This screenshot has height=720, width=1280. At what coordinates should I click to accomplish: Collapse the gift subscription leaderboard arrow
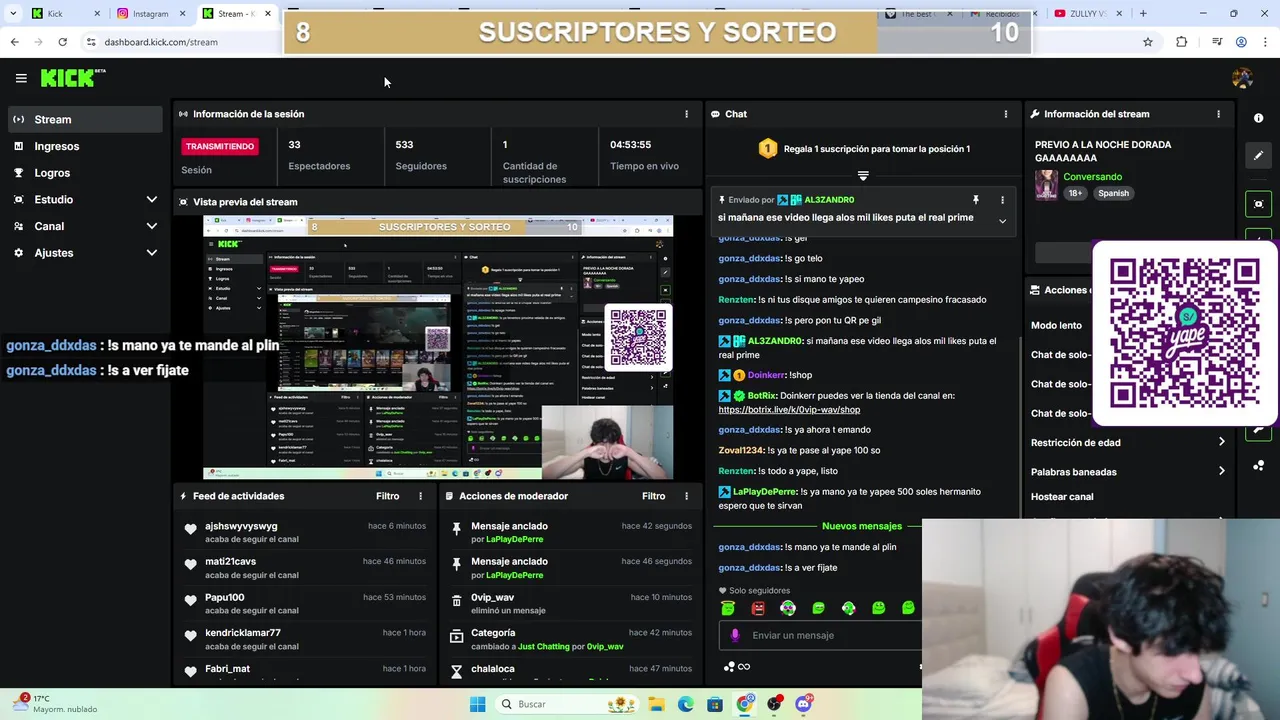(x=863, y=176)
